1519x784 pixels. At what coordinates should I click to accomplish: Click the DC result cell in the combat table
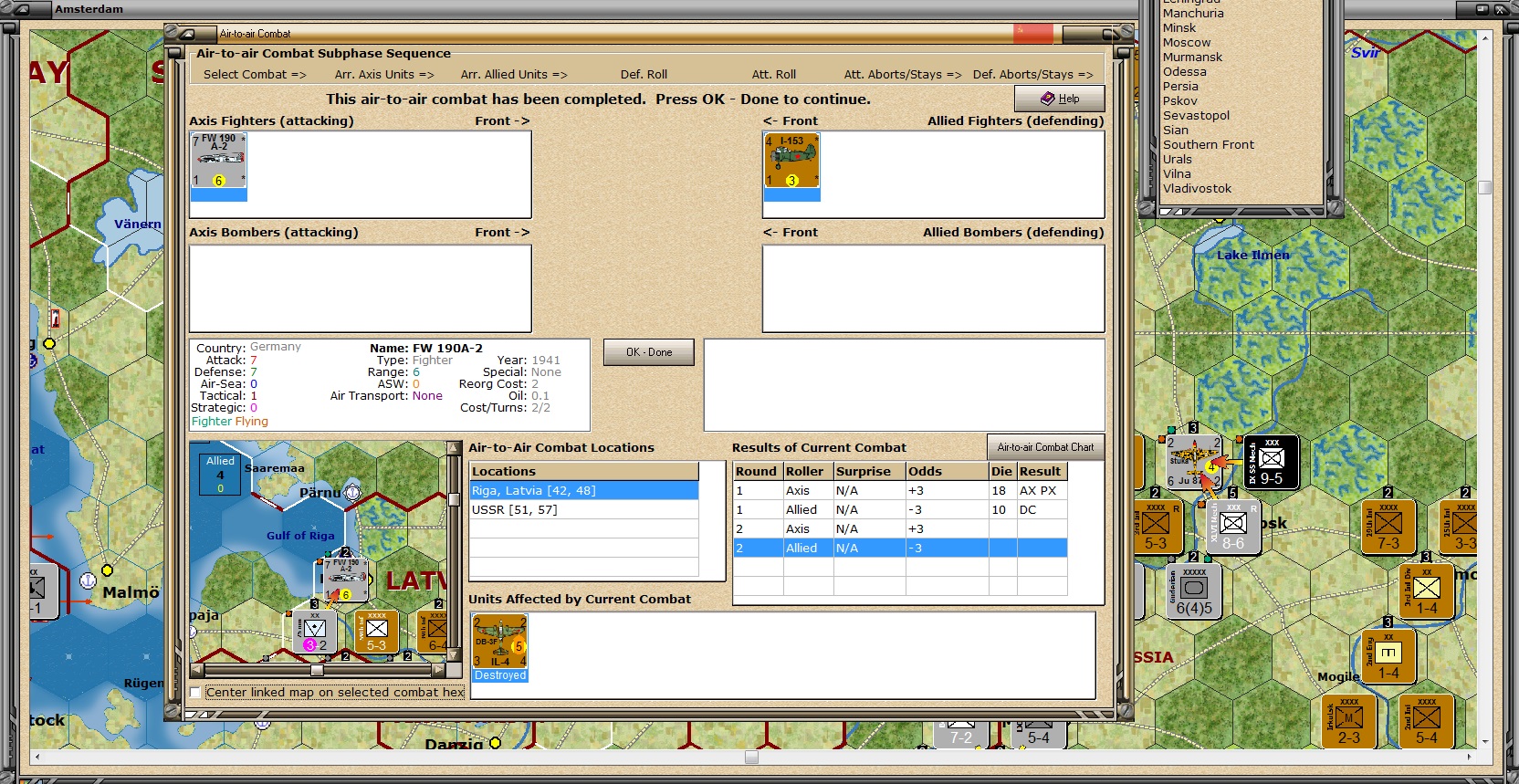pos(1042,510)
